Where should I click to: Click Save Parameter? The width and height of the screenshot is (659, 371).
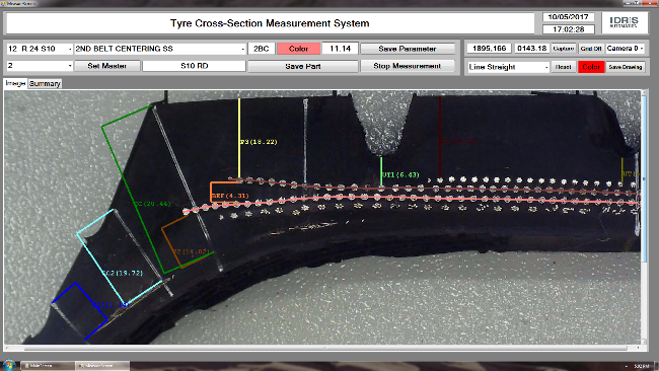407,49
